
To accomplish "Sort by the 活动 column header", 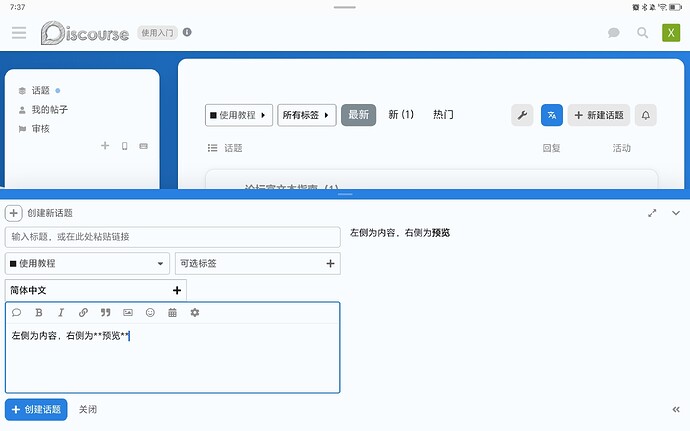I will pos(621,148).
